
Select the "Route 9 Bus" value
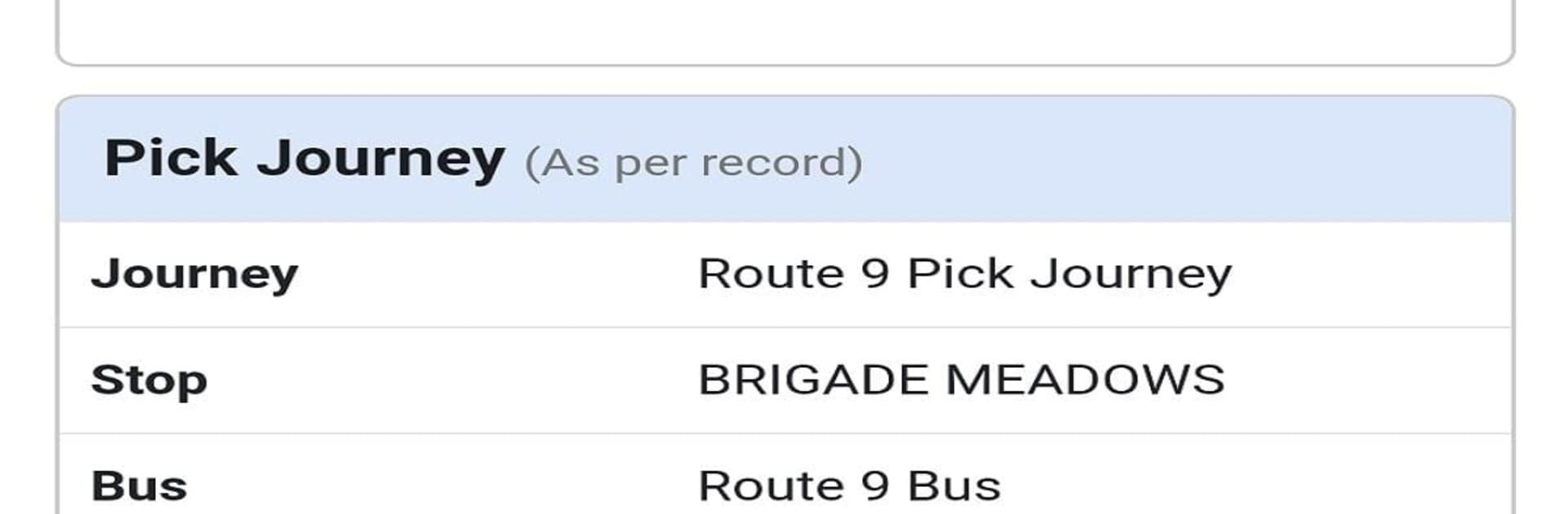coord(849,486)
